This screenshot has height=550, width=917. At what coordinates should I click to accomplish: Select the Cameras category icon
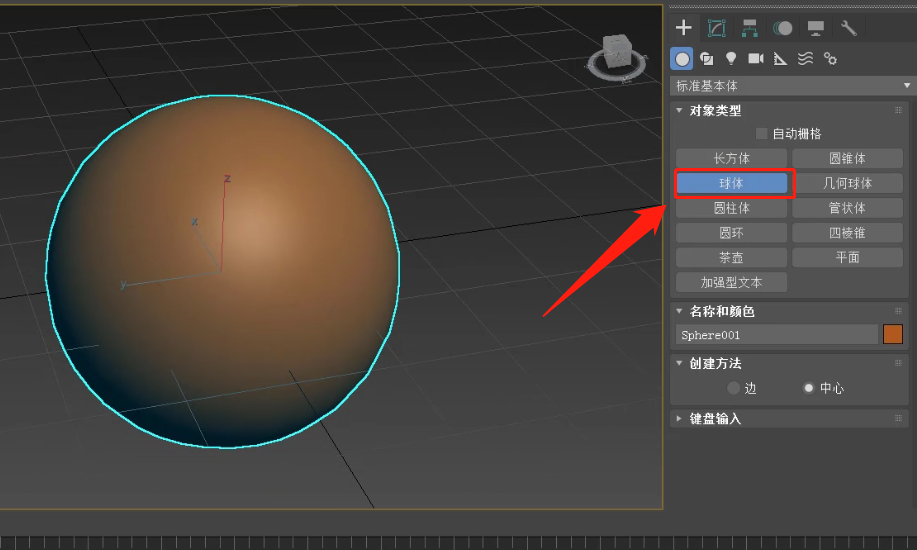(x=756, y=59)
